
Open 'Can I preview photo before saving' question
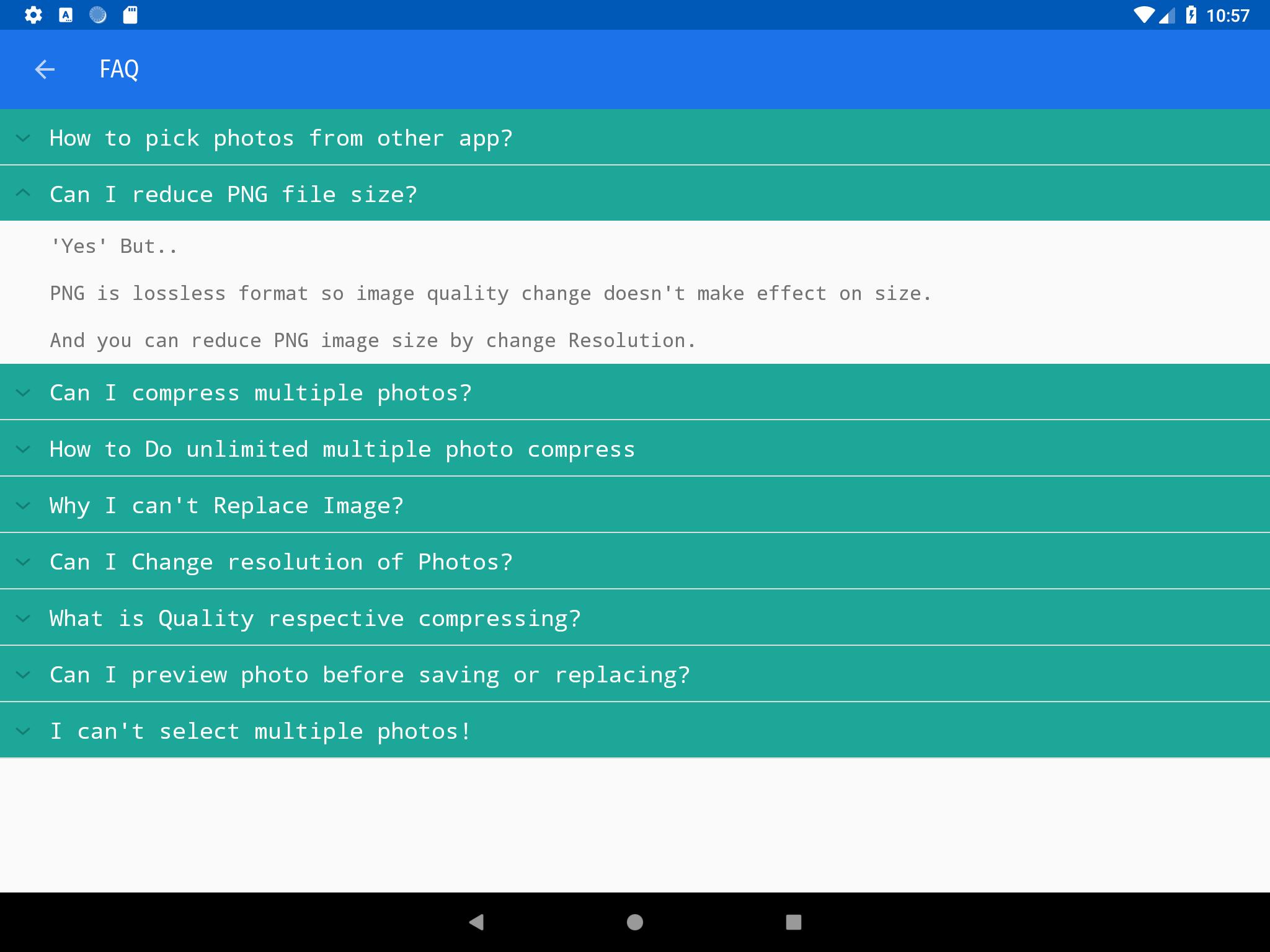point(370,674)
